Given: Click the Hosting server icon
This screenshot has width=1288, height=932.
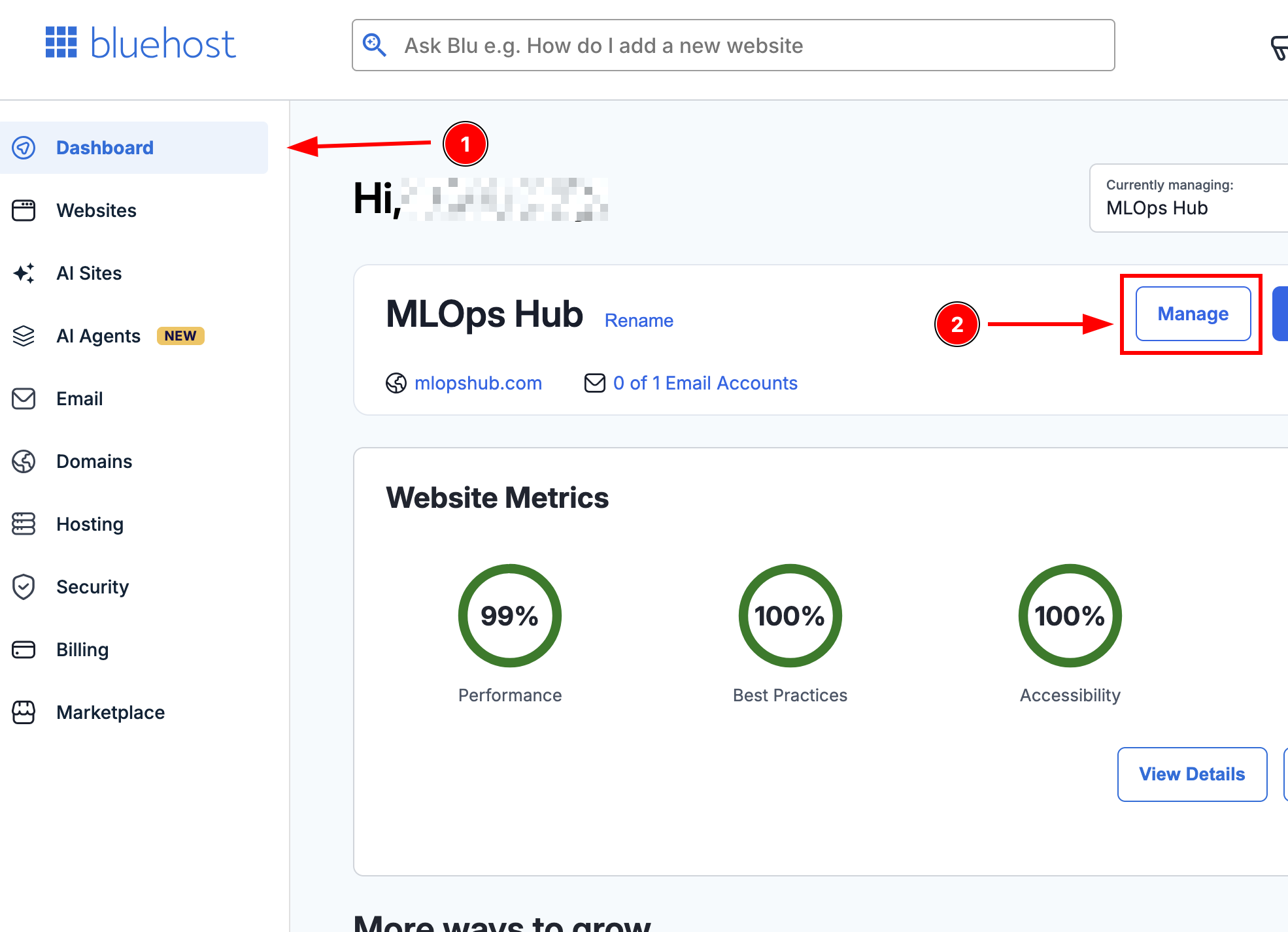Looking at the screenshot, I should pyautogui.click(x=24, y=524).
